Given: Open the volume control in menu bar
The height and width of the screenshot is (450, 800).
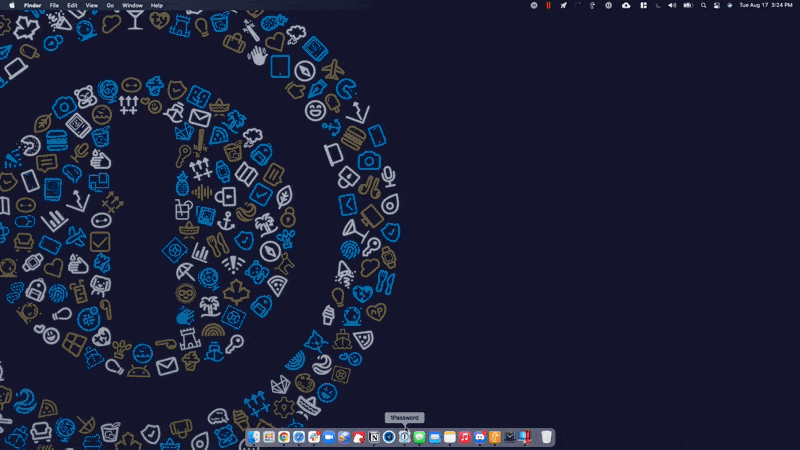Looking at the screenshot, I should pyautogui.click(x=672, y=5).
